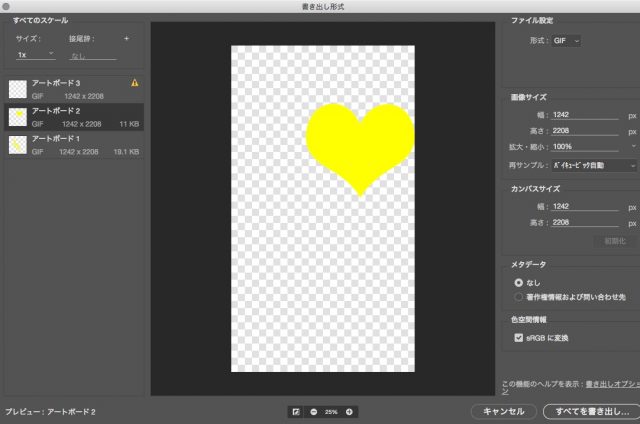The image size is (640, 424).
Task: Toggle the sRGB に変換 checkbox
Action: 518,339
